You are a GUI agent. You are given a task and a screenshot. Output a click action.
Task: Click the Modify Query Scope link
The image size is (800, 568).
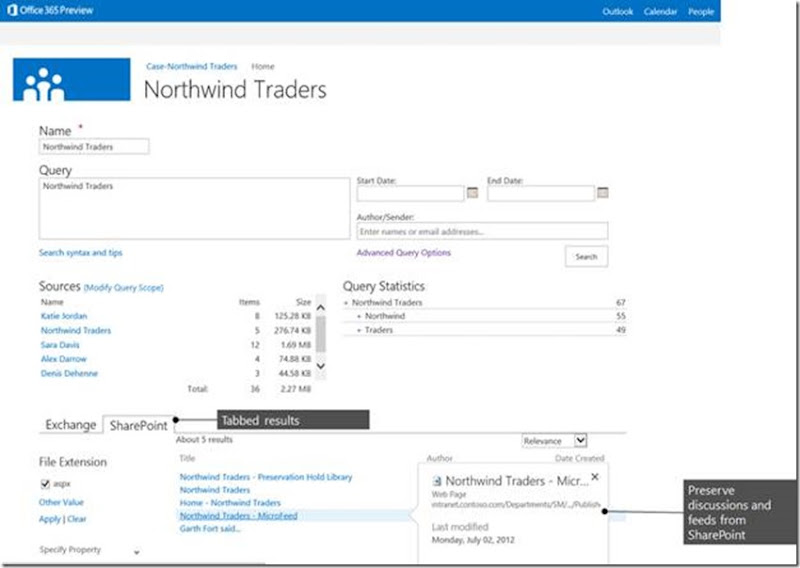[123, 288]
